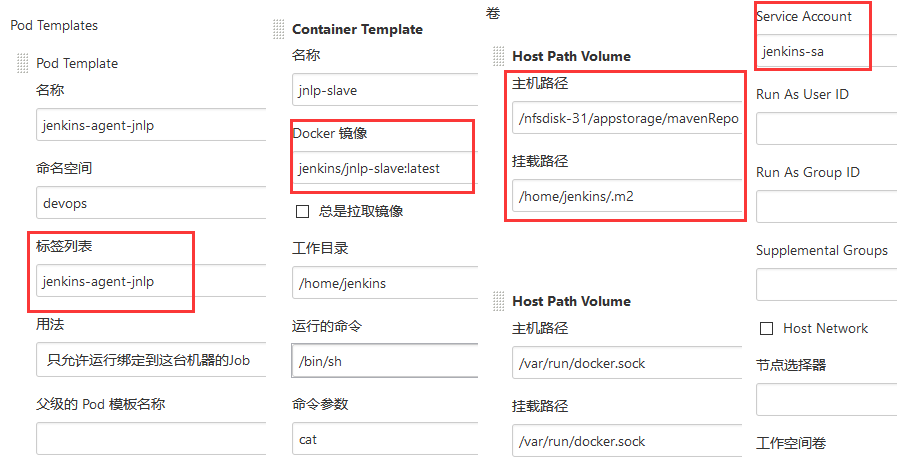899x472 pixels.
Task: Open the 用法 usage dropdown
Action: (x=151, y=360)
